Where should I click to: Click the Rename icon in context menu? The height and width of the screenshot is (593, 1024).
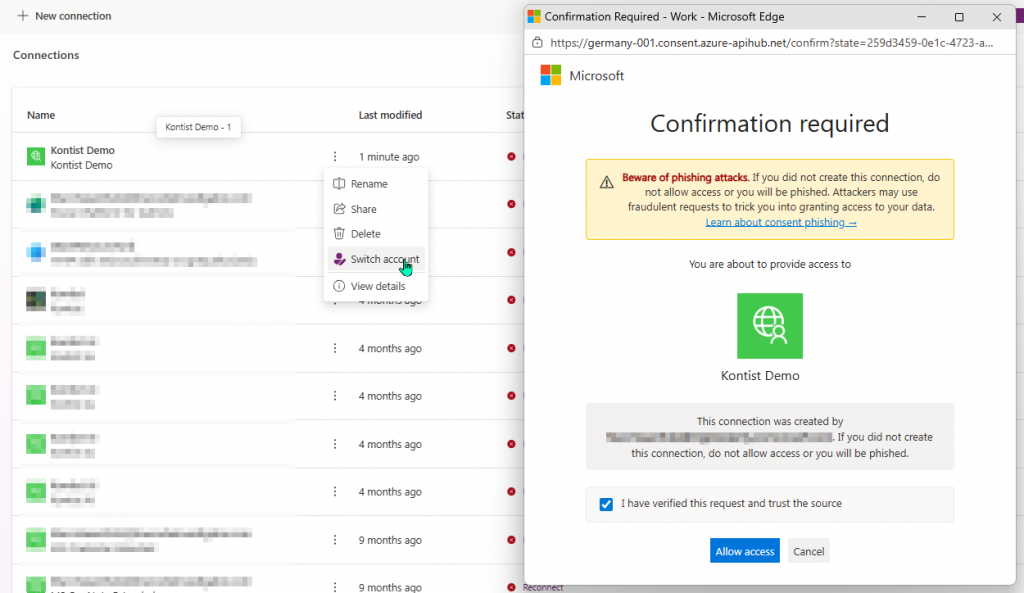(x=339, y=184)
